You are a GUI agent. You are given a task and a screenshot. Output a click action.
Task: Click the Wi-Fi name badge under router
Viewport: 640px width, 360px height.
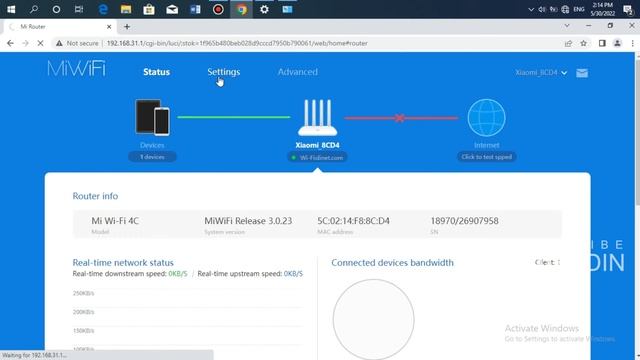tap(317, 157)
